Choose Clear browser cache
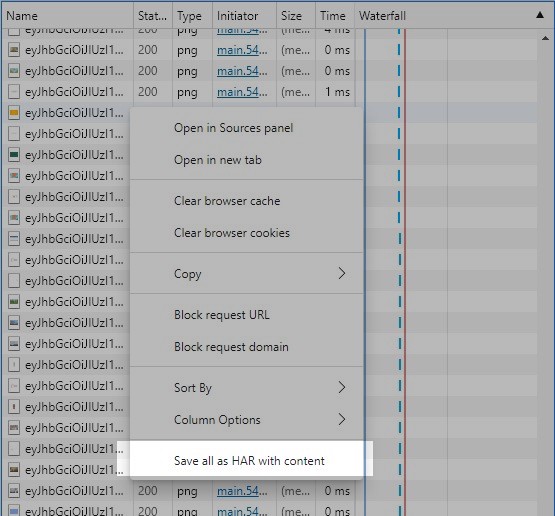 (227, 201)
